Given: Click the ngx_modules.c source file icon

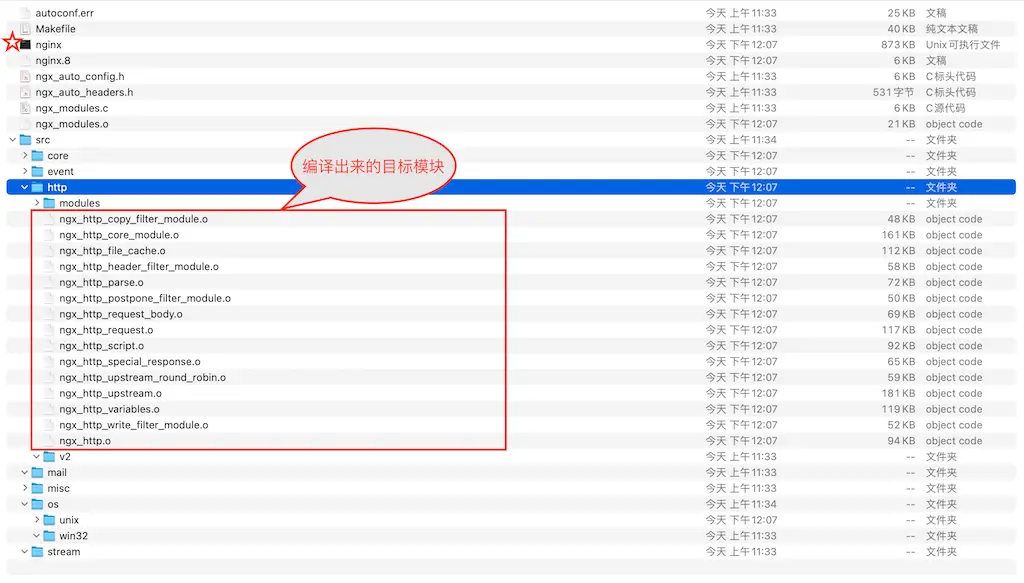Looking at the screenshot, I should pos(26,108).
